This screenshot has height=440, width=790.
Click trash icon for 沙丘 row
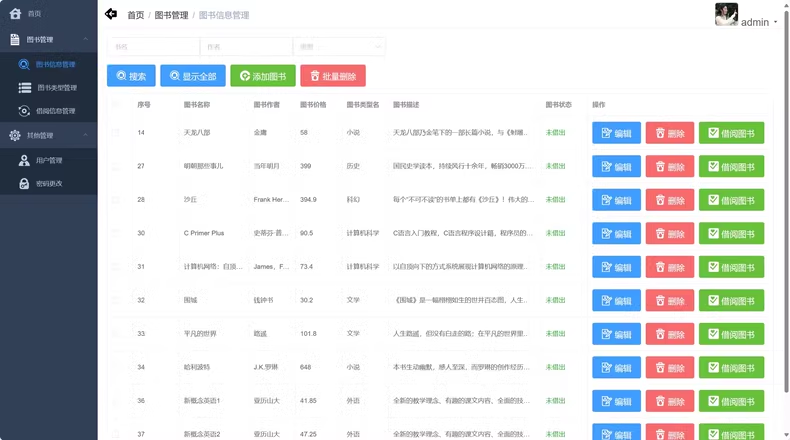[660, 200]
